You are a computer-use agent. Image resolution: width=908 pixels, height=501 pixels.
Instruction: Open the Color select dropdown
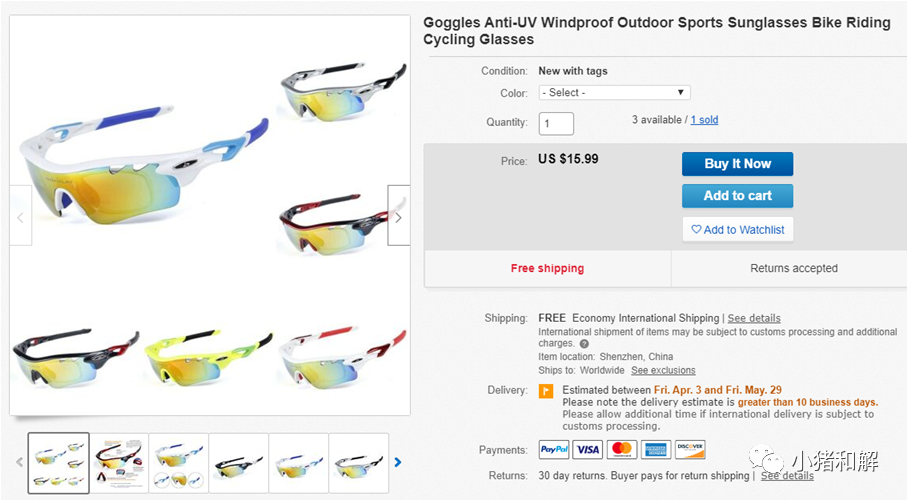(615, 93)
